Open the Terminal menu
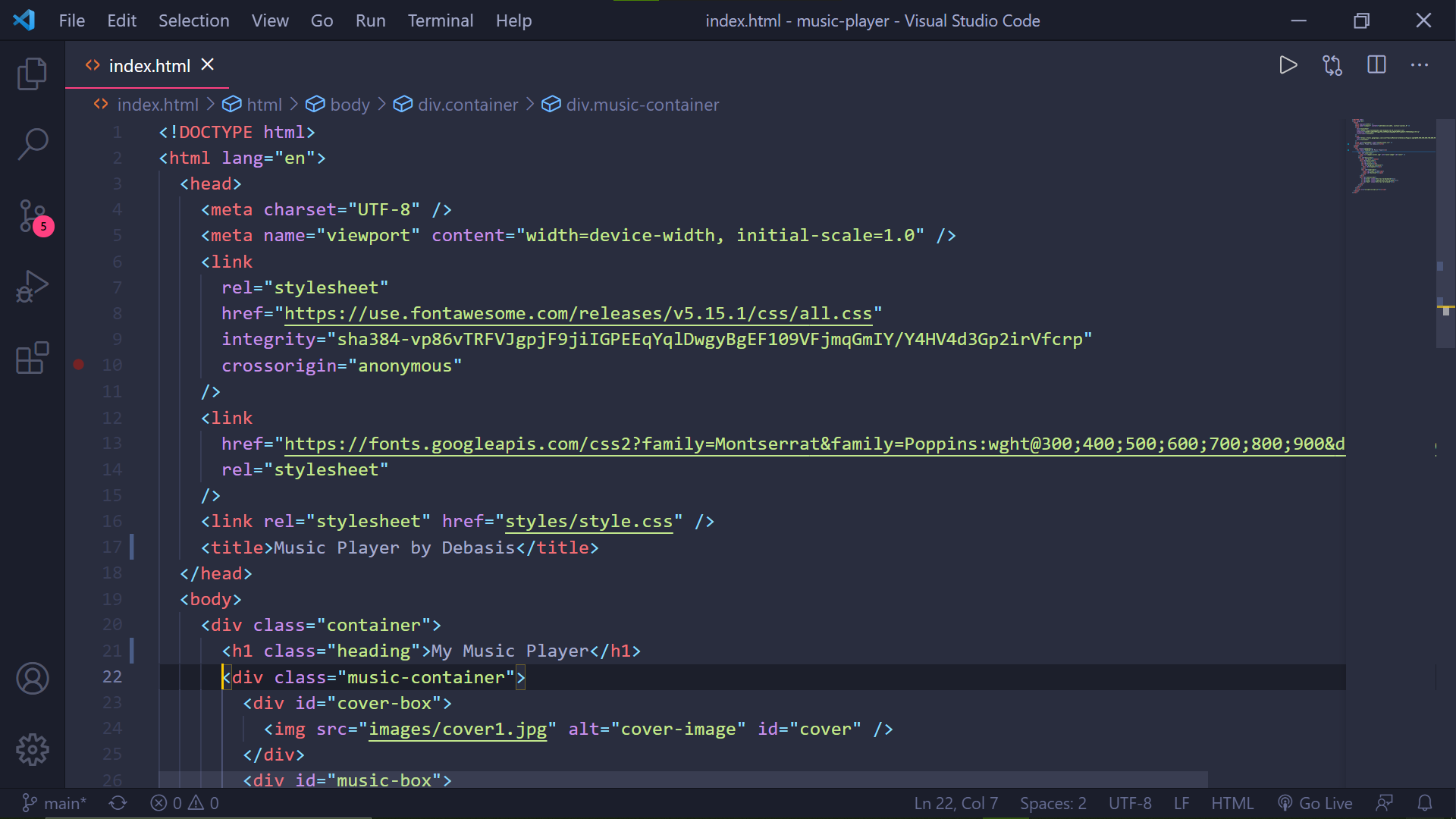The height and width of the screenshot is (819, 1456). click(x=441, y=20)
